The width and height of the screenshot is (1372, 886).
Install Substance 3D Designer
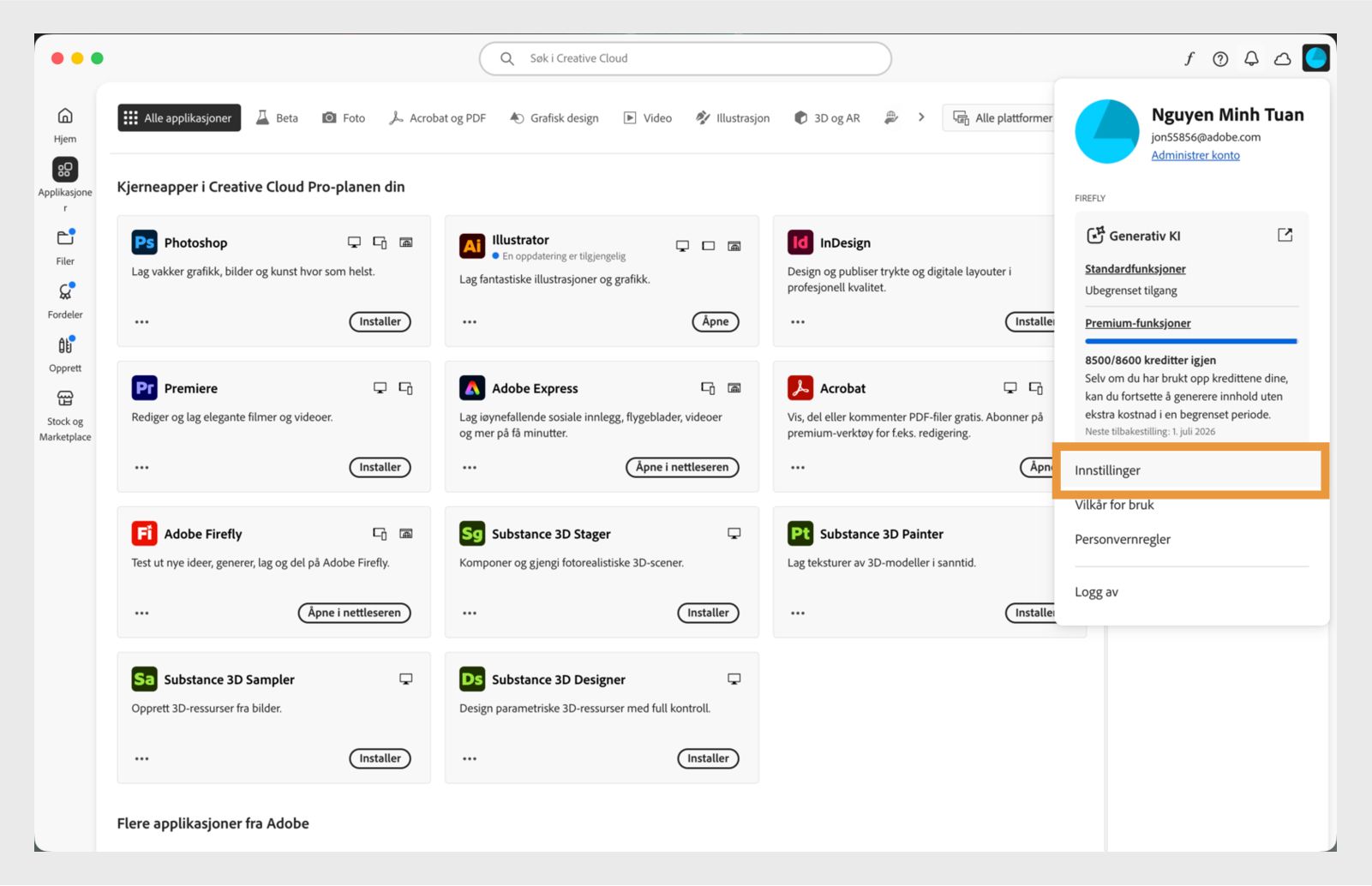point(708,759)
